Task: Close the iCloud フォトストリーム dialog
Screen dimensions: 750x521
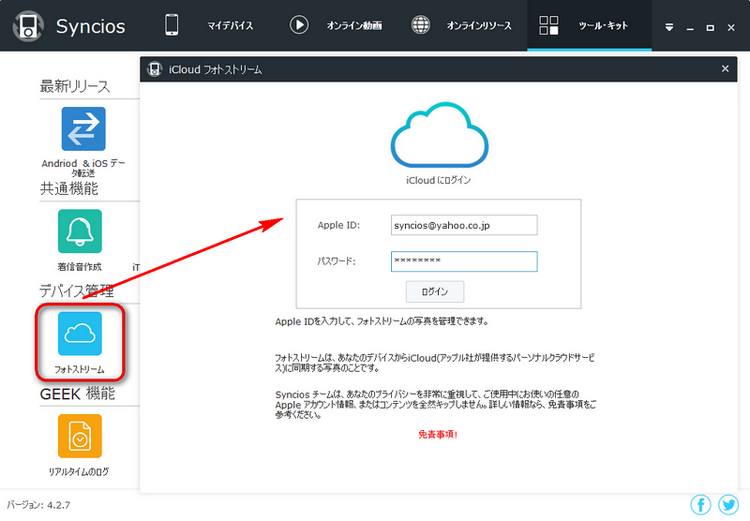Action: point(725,69)
